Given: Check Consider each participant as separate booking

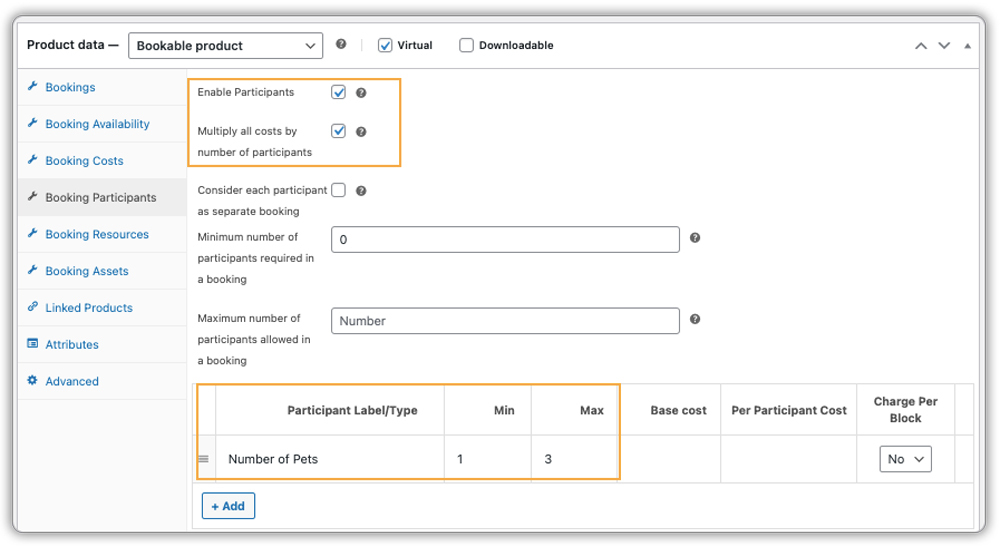Looking at the screenshot, I should [x=339, y=190].
